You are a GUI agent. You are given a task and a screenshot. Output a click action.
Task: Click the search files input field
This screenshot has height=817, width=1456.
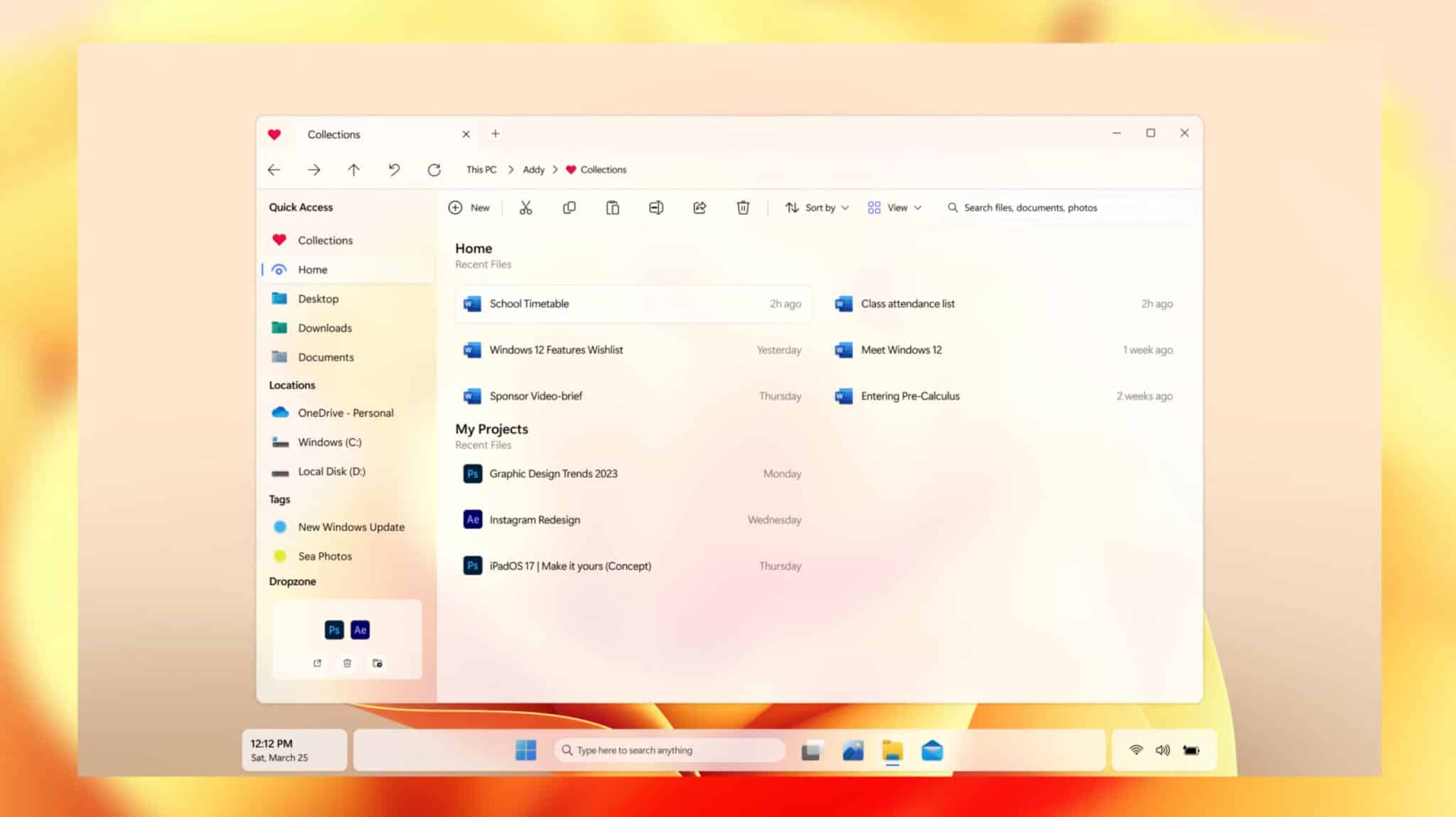[x=1024, y=207]
